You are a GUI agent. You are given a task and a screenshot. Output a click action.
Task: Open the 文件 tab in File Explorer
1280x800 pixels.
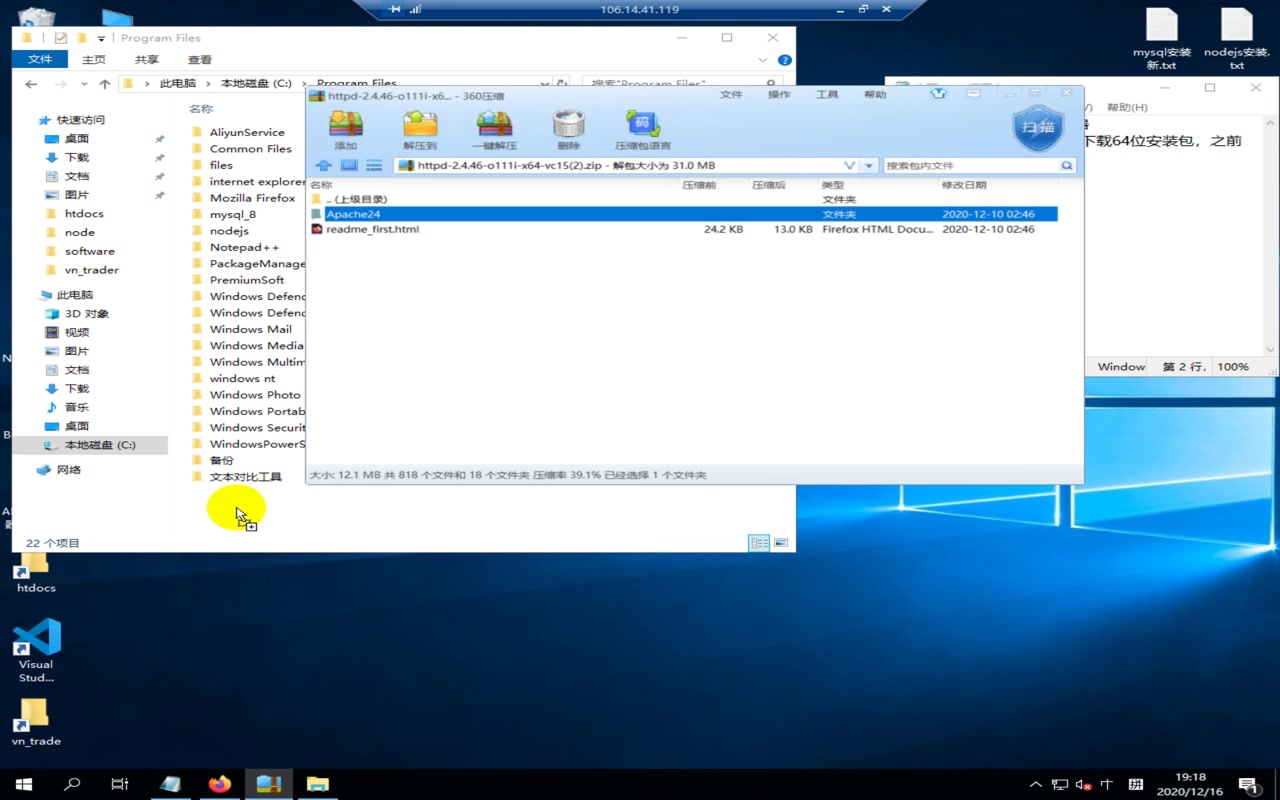[x=40, y=59]
